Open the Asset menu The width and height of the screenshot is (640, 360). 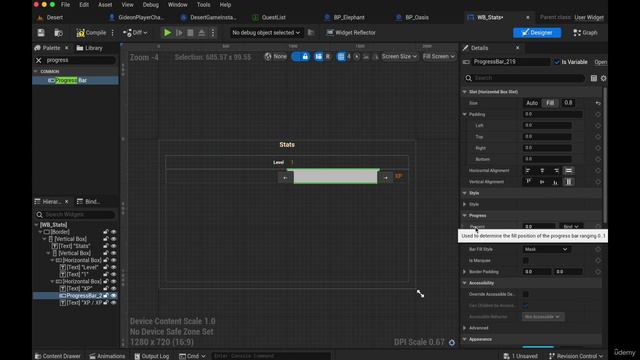point(105,5)
